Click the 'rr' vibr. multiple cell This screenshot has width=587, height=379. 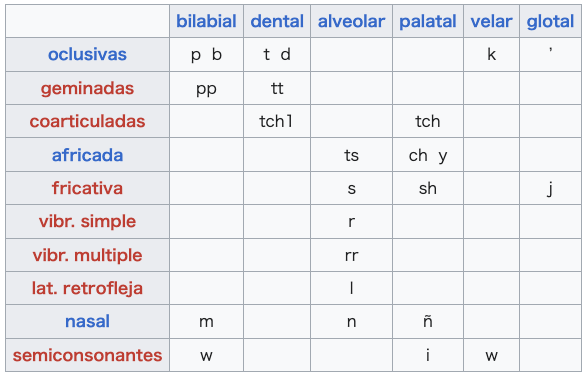[351, 255]
